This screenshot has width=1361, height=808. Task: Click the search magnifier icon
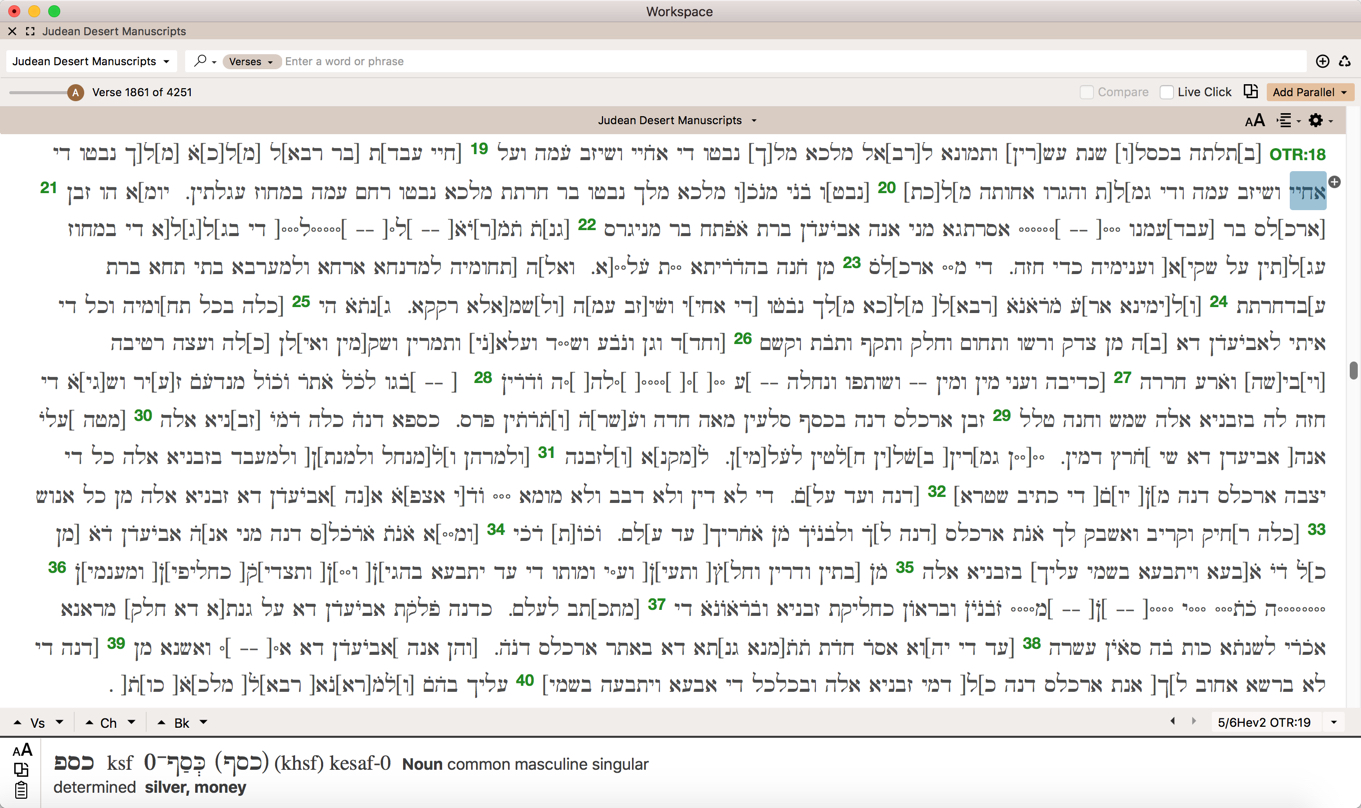pos(201,61)
